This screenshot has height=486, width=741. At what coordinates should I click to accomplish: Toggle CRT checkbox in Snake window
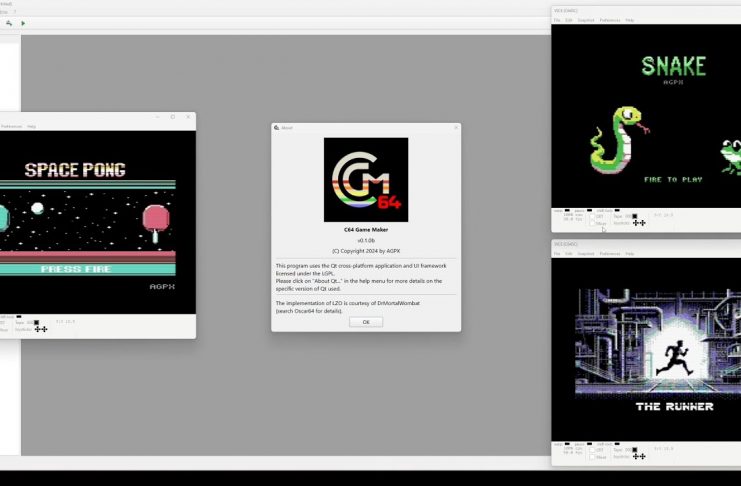click(592, 217)
